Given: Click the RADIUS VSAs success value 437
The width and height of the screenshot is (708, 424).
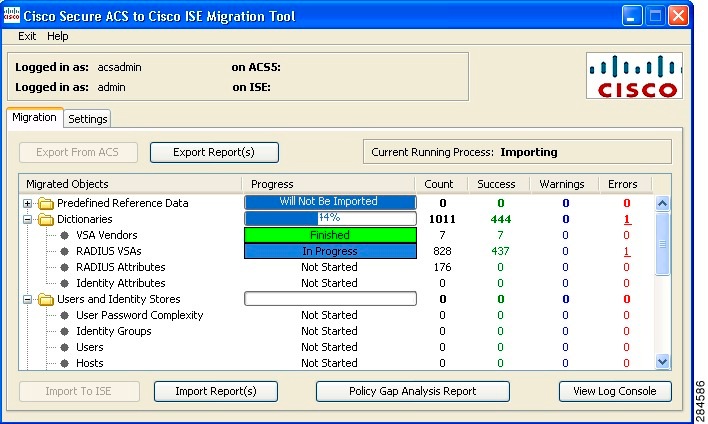Looking at the screenshot, I should click(x=500, y=251).
